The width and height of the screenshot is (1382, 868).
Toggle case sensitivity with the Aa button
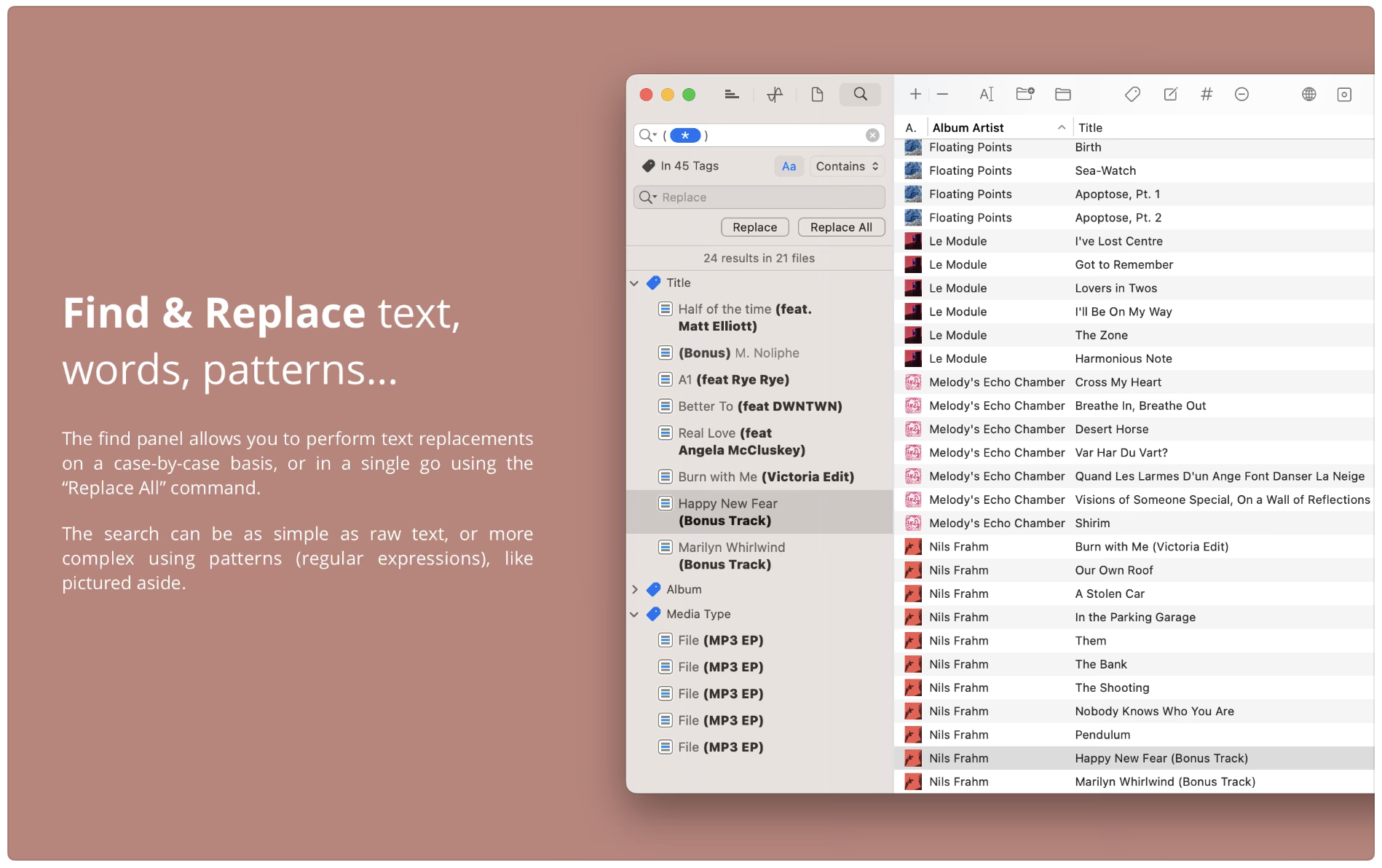click(789, 166)
